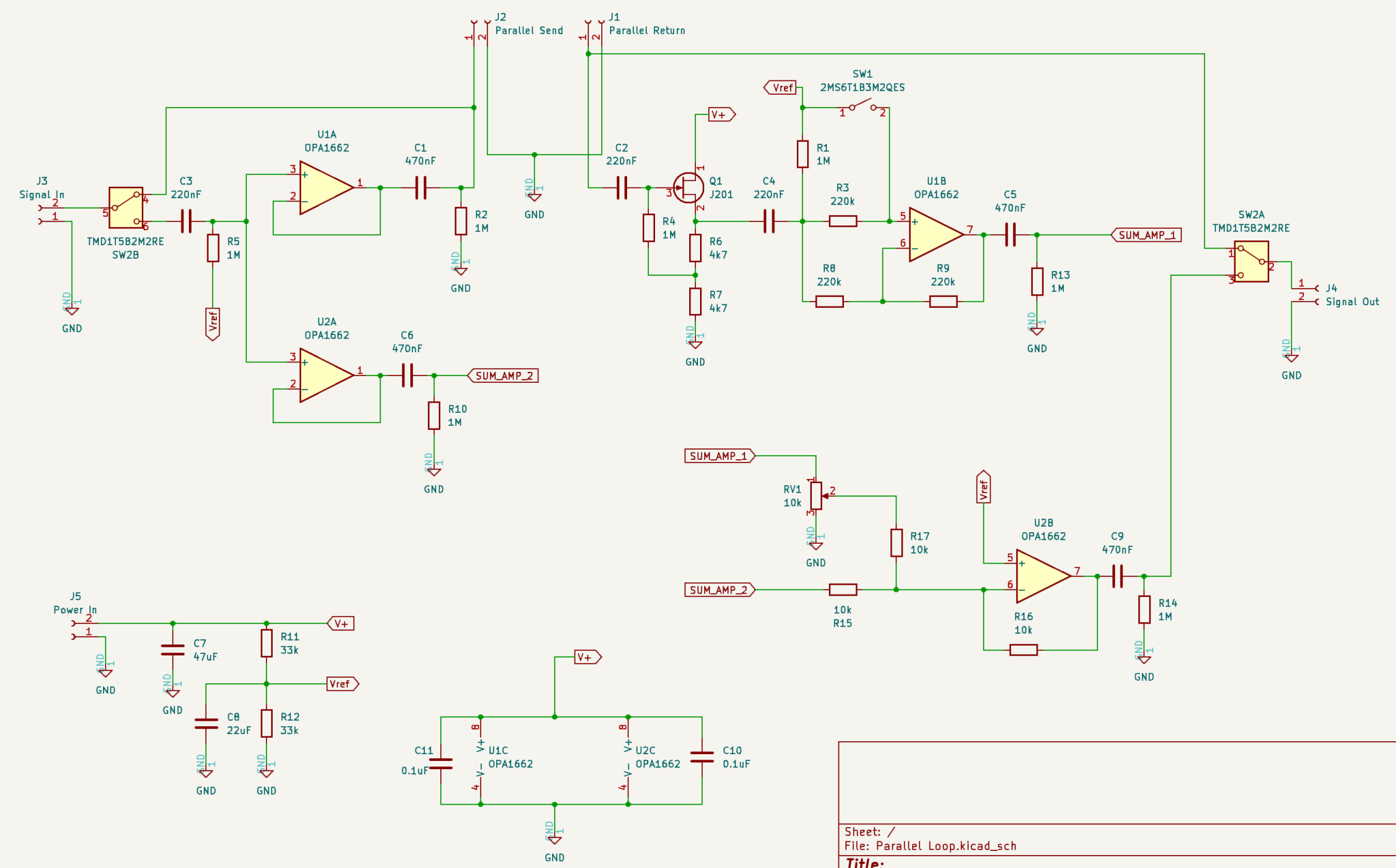Viewport: 1396px width, 868px height.
Task: Select resistor R11 33k symbol
Action: click(x=267, y=643)
